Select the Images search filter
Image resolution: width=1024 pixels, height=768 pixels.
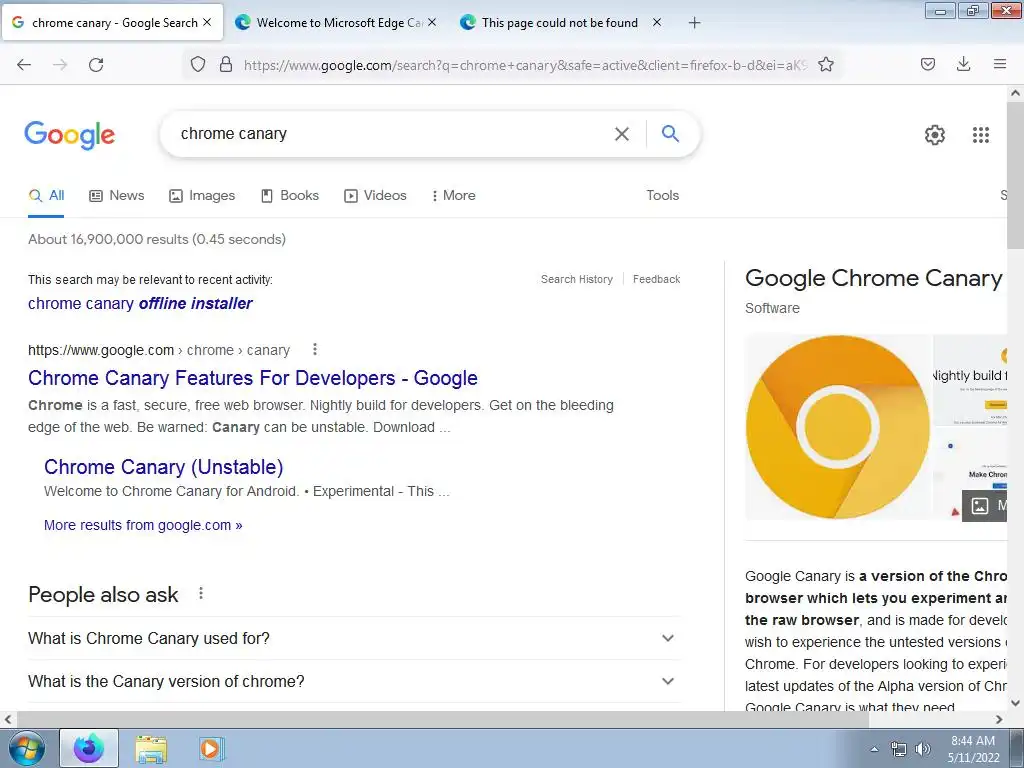202,195
